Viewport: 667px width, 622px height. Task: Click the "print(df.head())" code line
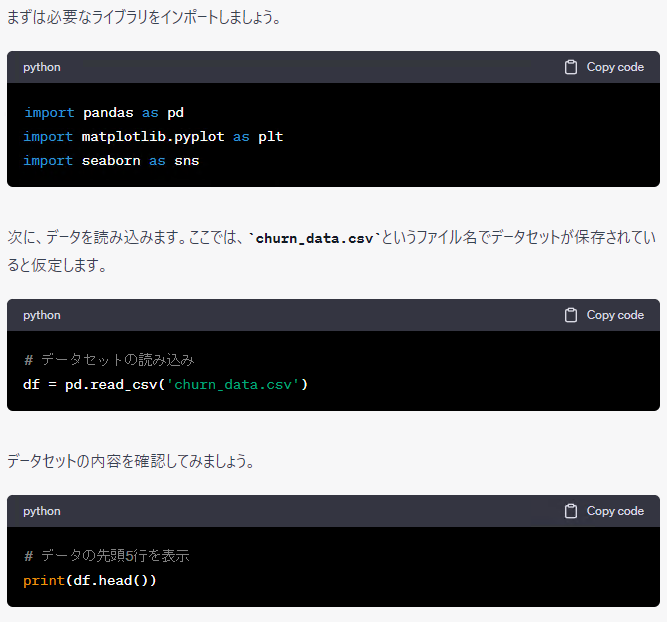click(x=90, y=580)
